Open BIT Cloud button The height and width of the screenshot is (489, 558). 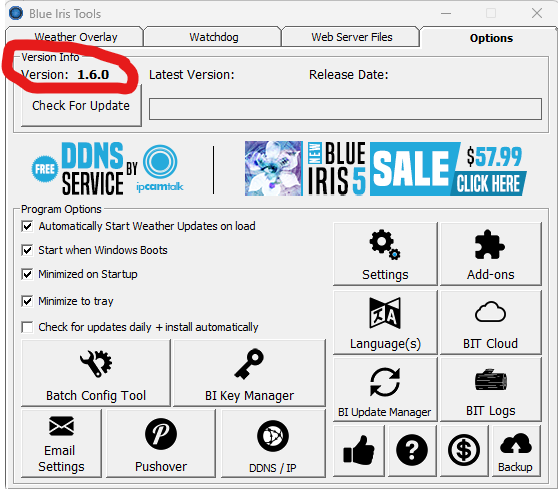pyautogui.click(x=491, y=322)
